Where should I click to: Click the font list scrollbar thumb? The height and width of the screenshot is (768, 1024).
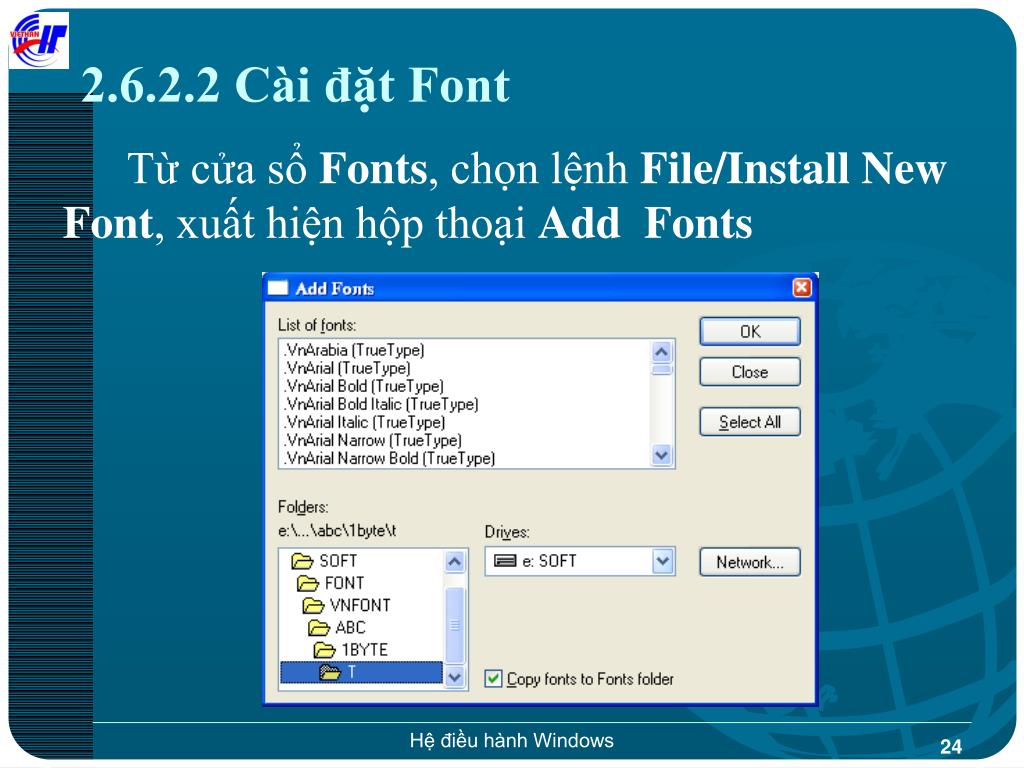pos(662,370)
